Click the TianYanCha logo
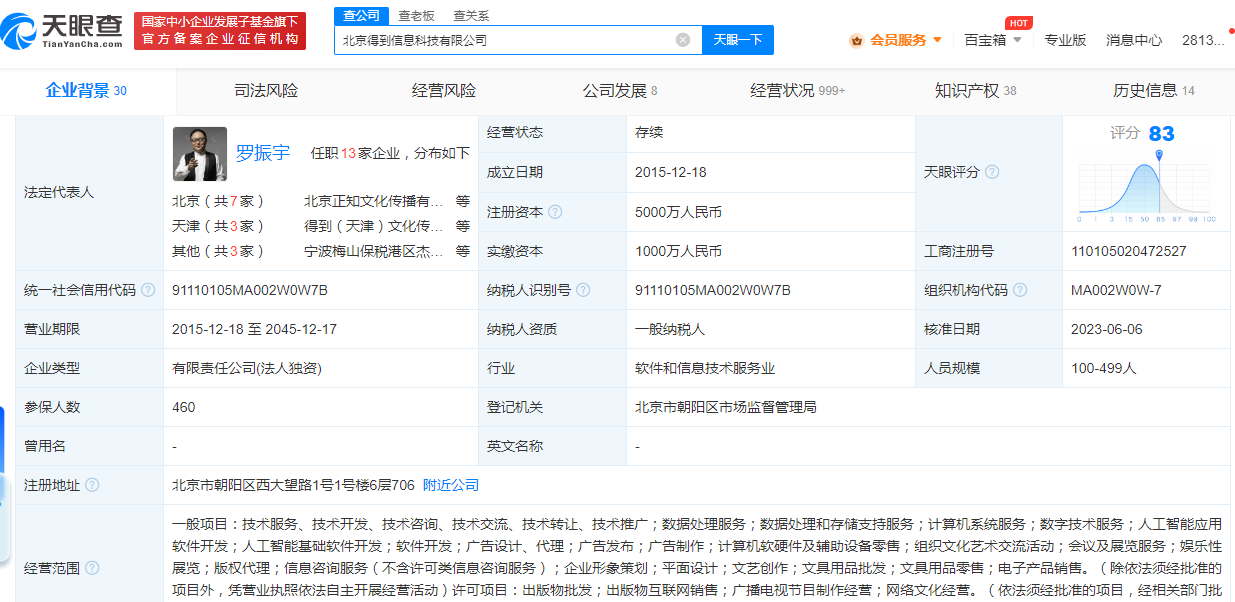The width and height of the screenshot is (1235, 602). click(x=62, y=30)
